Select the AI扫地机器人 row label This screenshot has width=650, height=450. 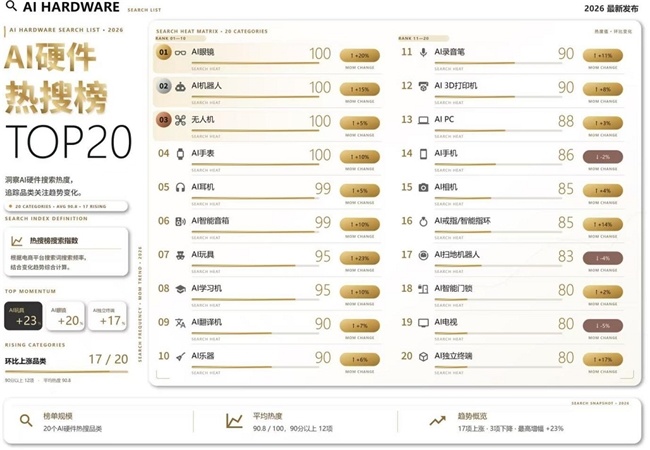(x=457, y=255)
